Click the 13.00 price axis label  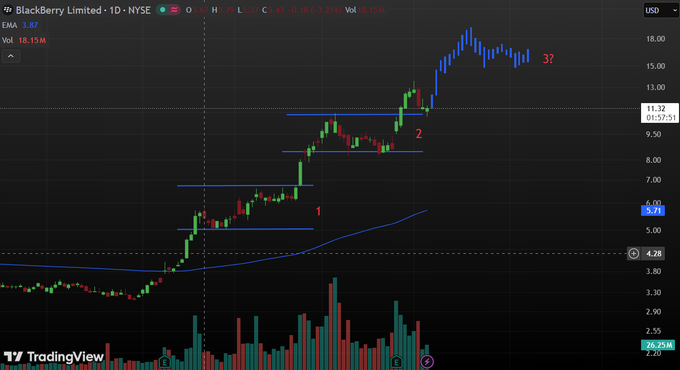(655, 87)
